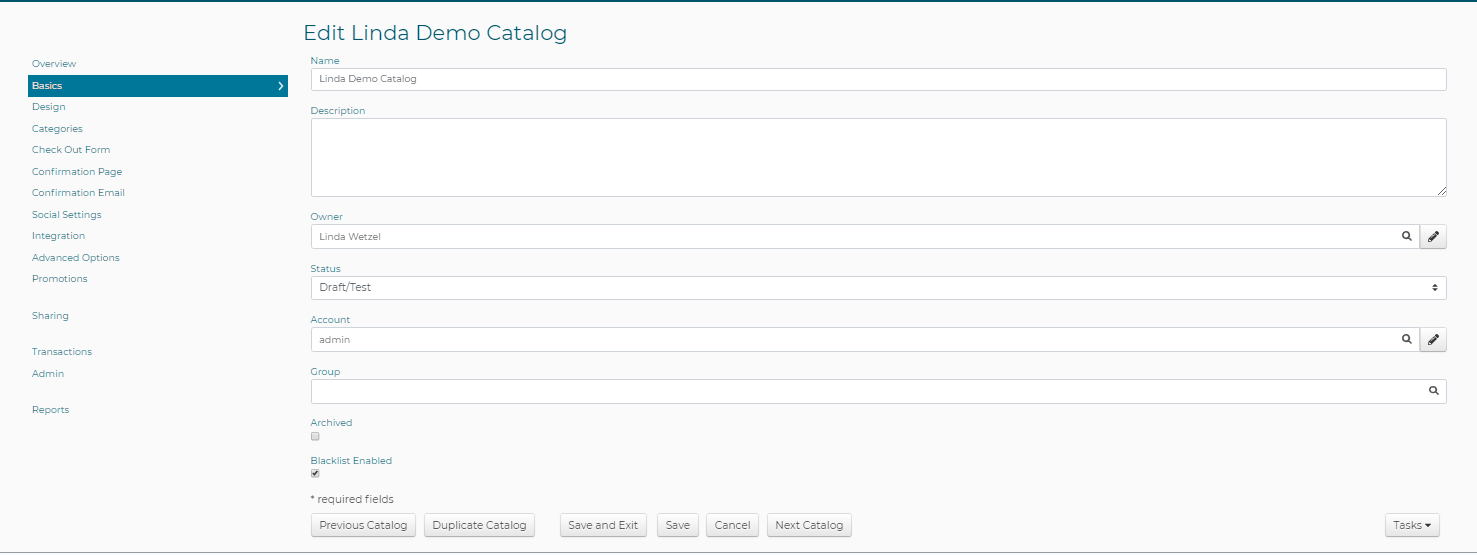This screenshot has width=1477, height=555.
Task: Click the required fields note text
Action: click(352, 499)
